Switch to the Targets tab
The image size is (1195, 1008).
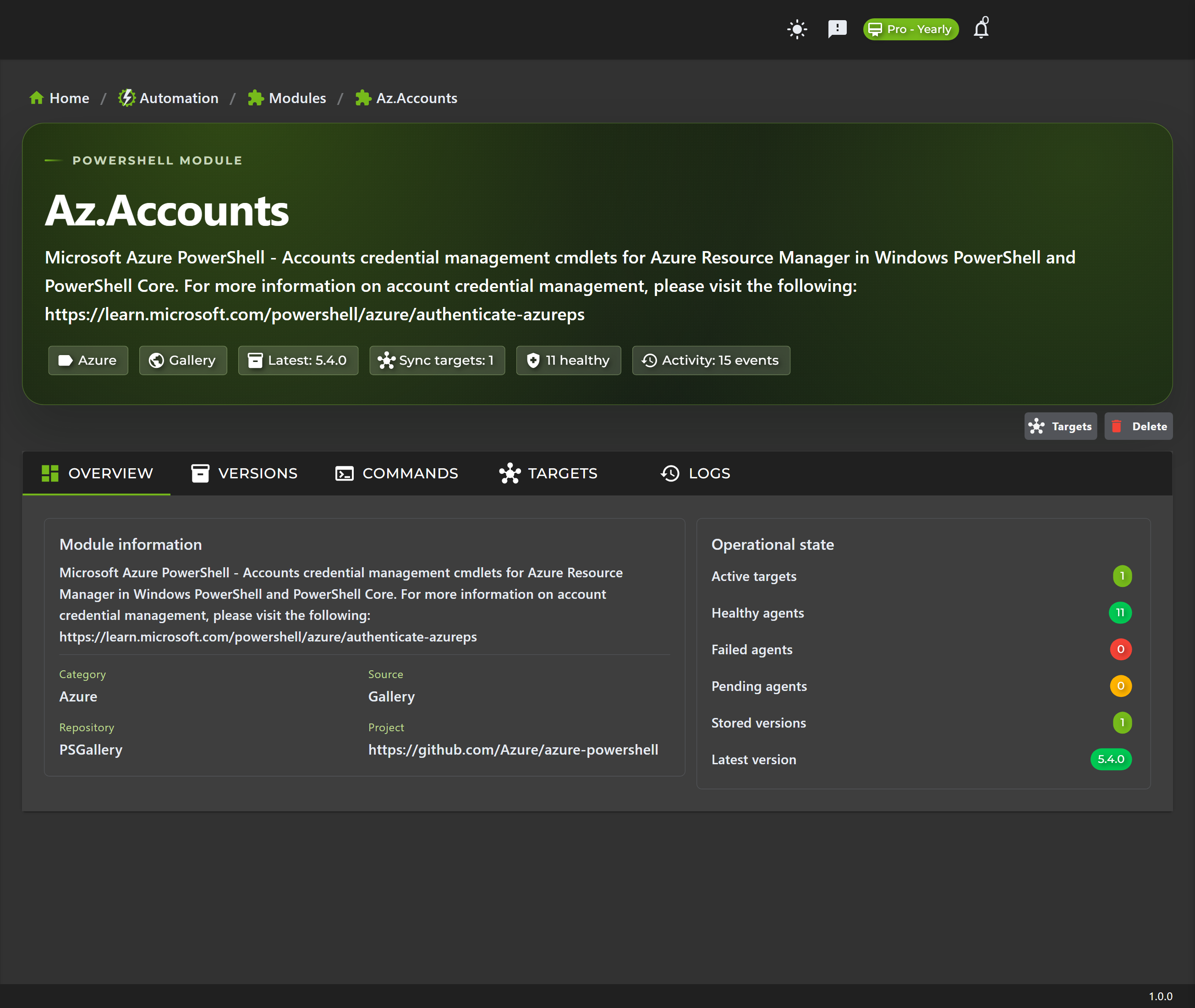[548, 473]
